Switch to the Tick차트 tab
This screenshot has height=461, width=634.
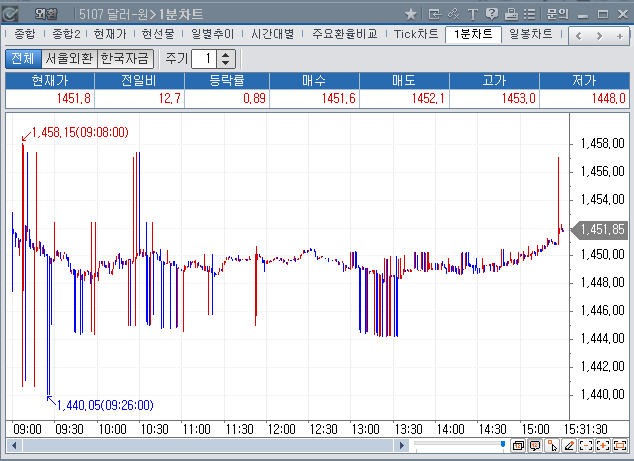coord(416,34)
